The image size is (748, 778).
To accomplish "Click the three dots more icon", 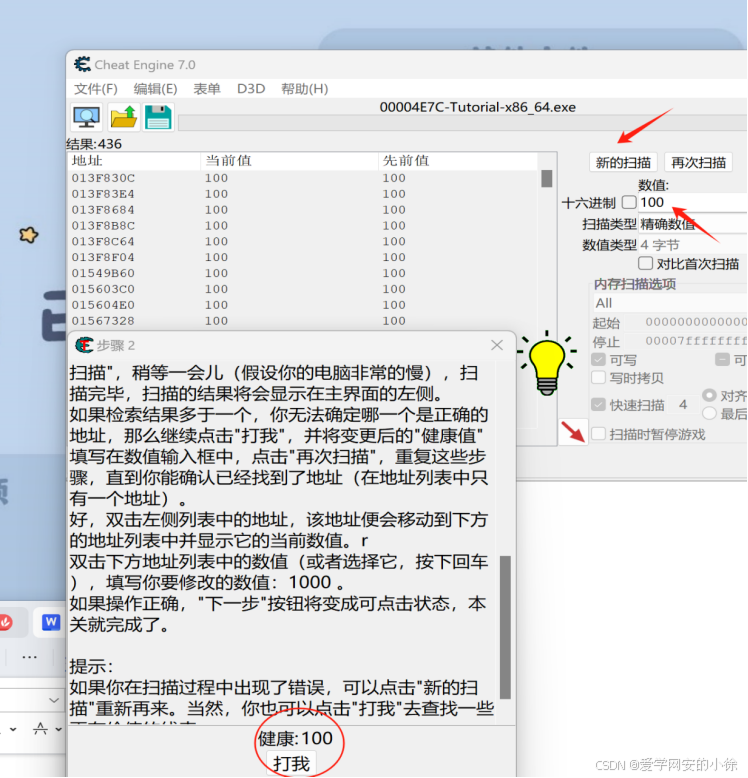I will coord(29,657).
